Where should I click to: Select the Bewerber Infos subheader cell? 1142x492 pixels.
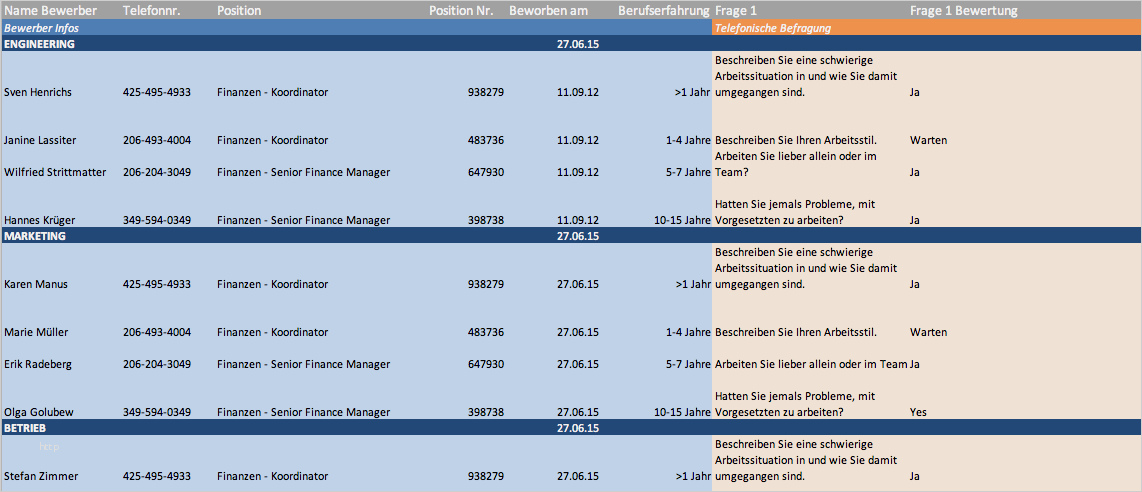356,28
